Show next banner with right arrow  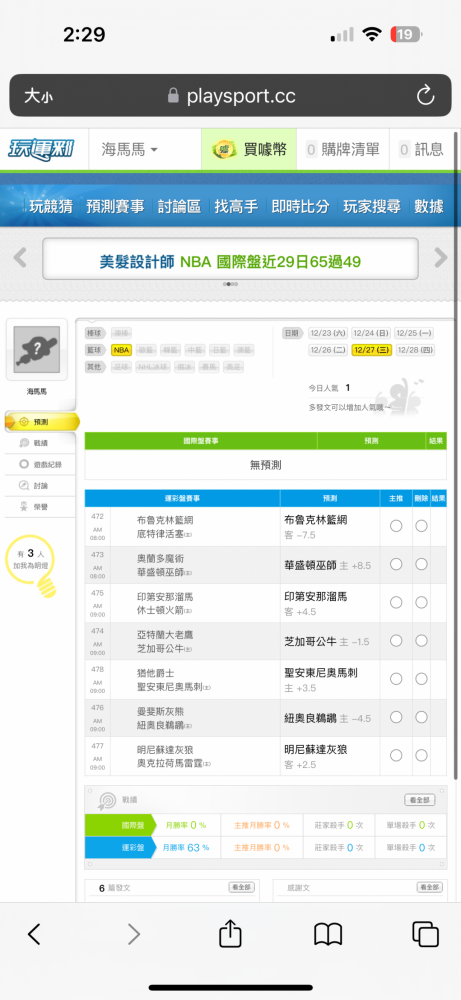click(441, 258)
